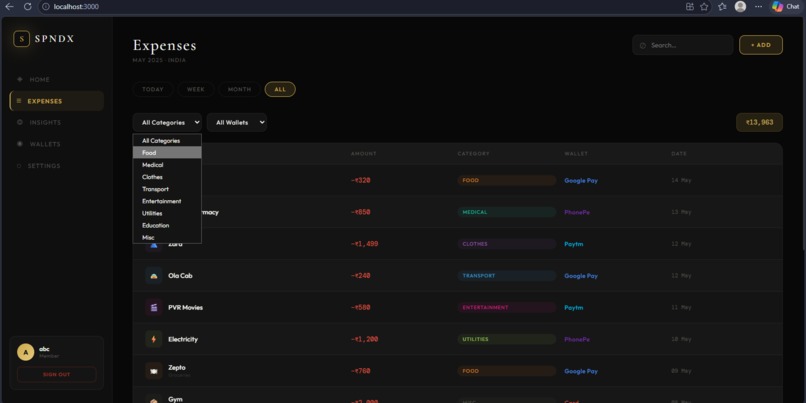Viewport: 806px width, 403px height.
Task: Click the Date column header
Action: click(679, 154)
